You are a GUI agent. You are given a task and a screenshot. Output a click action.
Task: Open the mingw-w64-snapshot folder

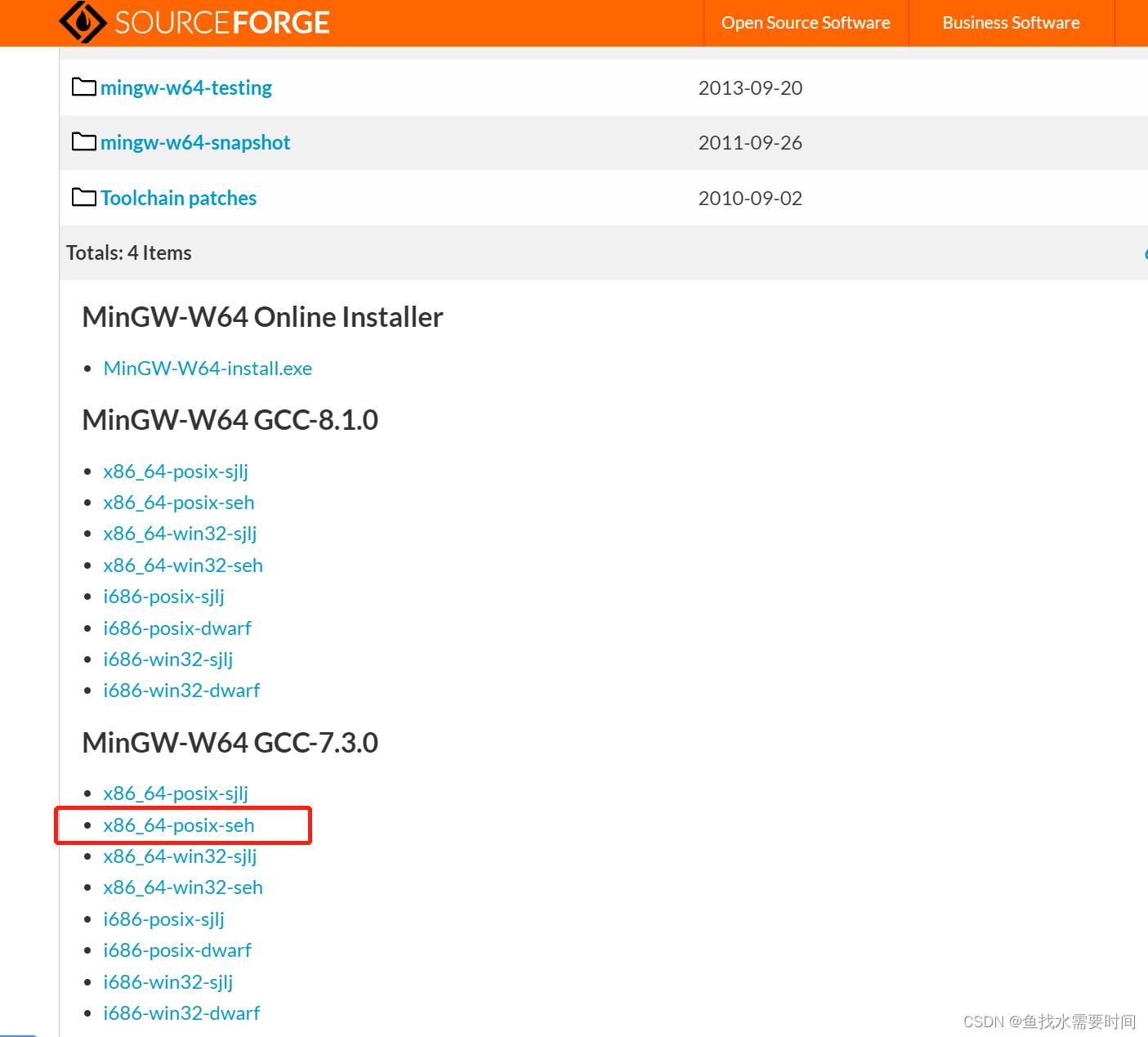coord(195,142)
